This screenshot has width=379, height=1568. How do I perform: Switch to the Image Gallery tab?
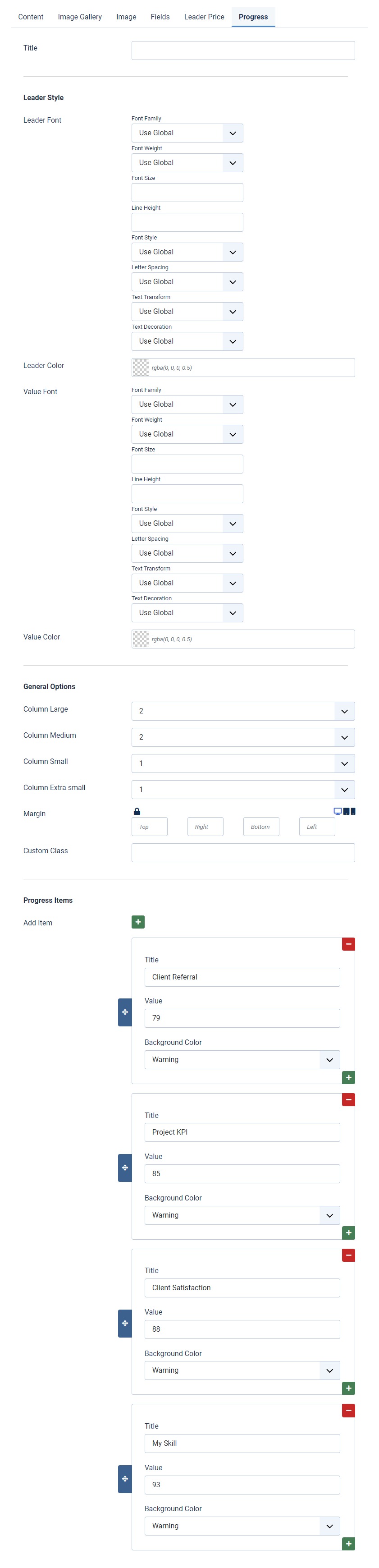click(80, 17)
